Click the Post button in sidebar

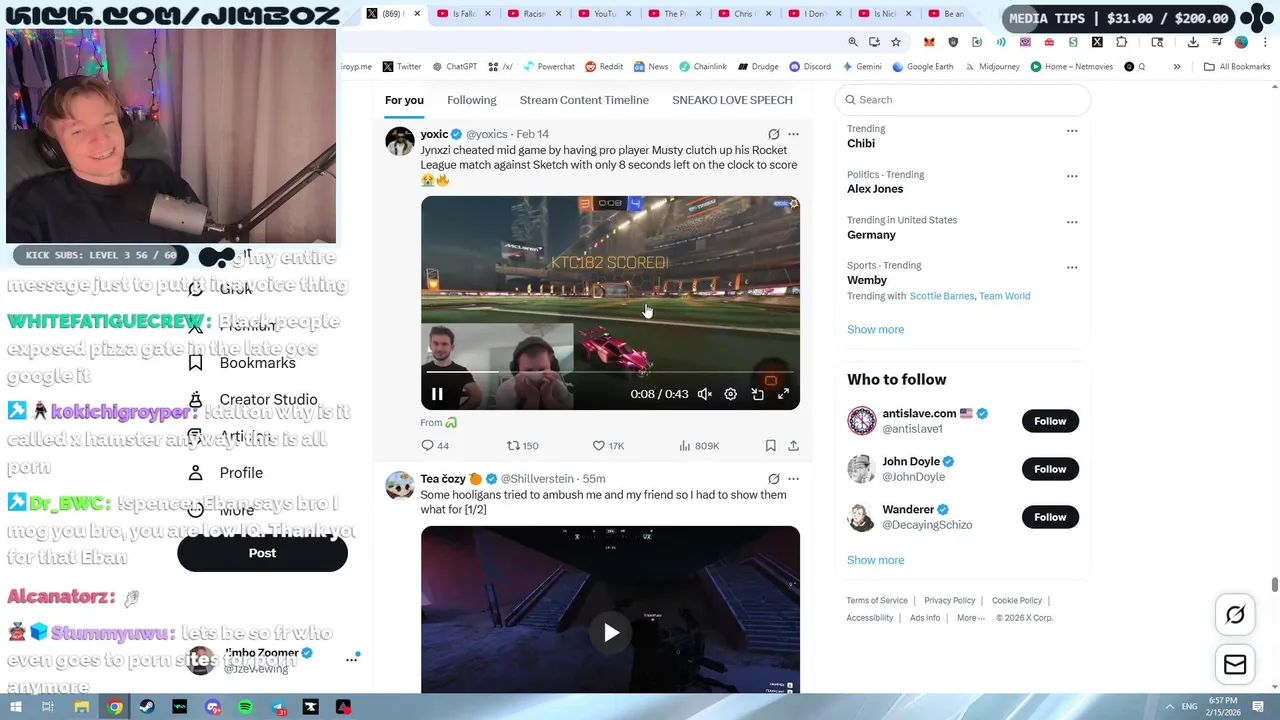coord(262,553)
